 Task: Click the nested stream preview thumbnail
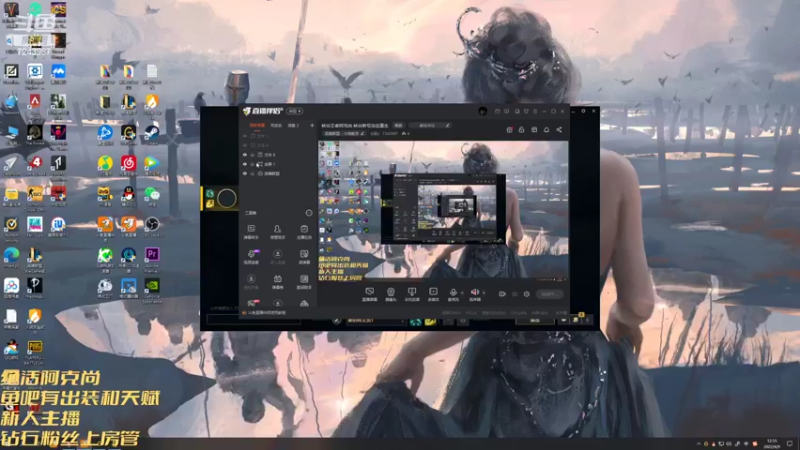point(443,208)
